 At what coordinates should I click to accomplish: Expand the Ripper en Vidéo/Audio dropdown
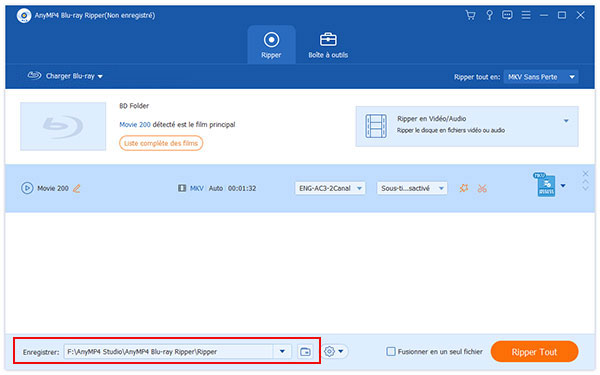pos(566,121)
